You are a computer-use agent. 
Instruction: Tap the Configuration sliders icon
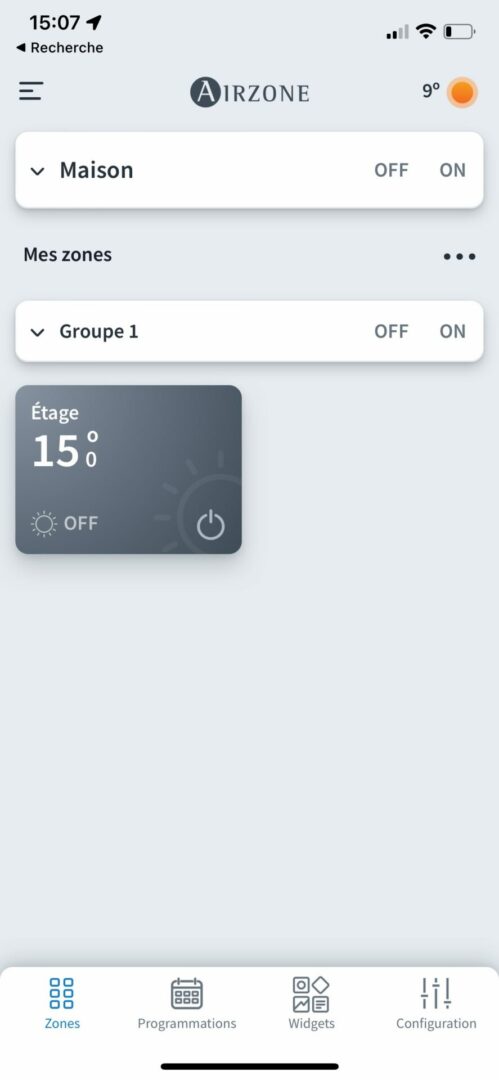(436, 993)
